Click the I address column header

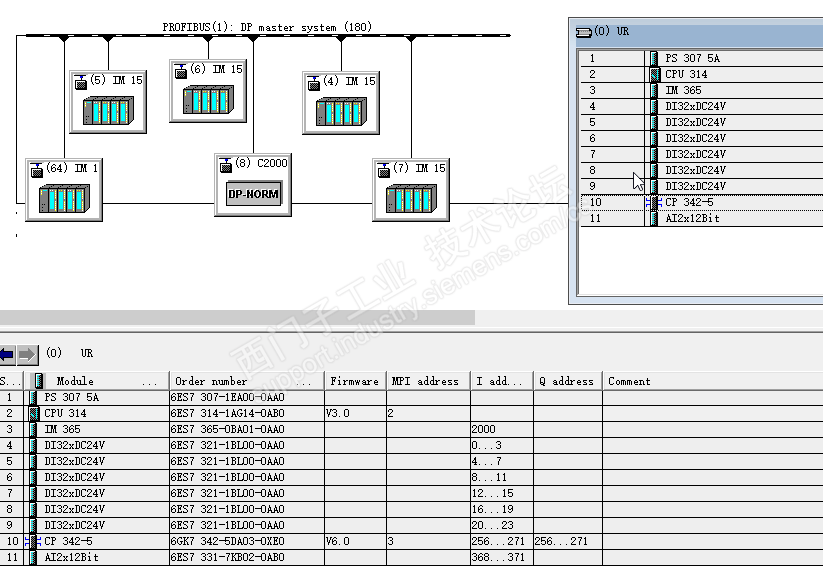pos(501,381)
